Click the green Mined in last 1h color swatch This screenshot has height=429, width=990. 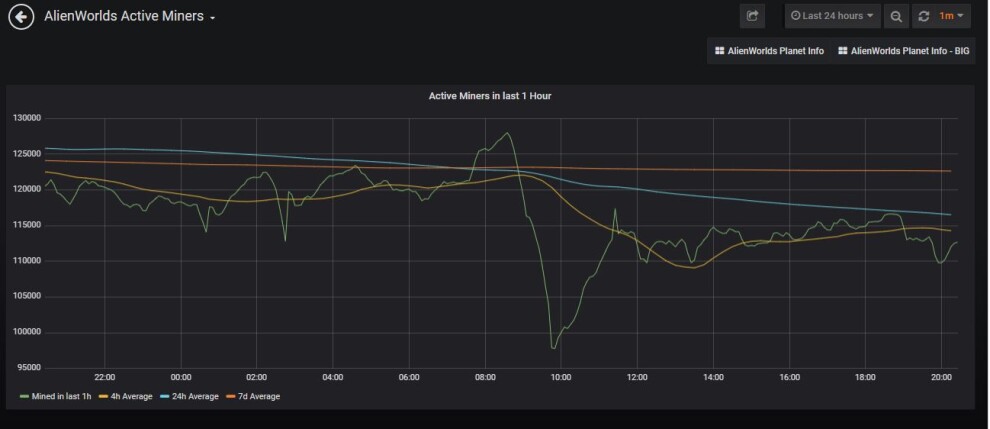[25, 397]
